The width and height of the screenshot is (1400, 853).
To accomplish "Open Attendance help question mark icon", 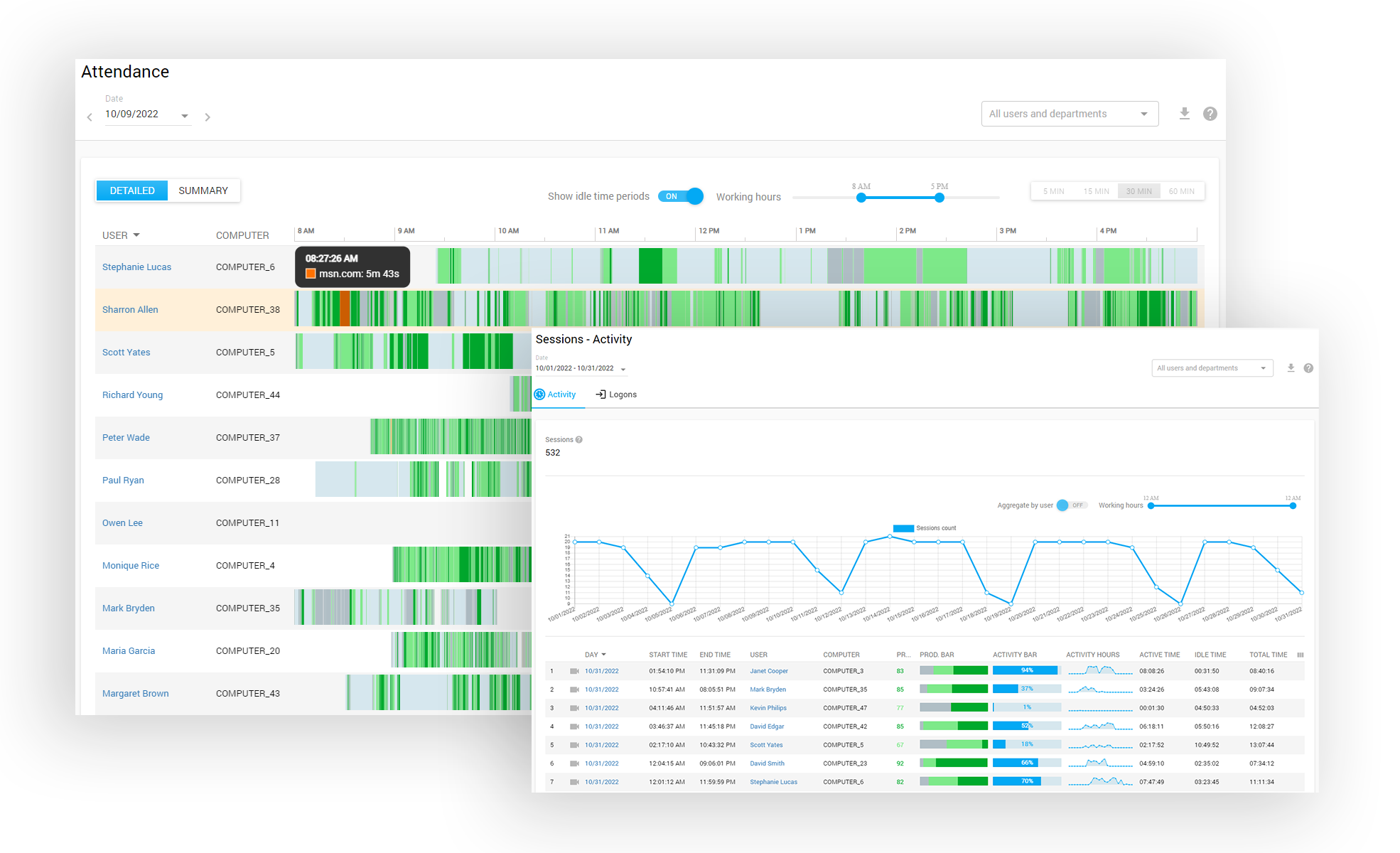I will [x=1210, y=114].
